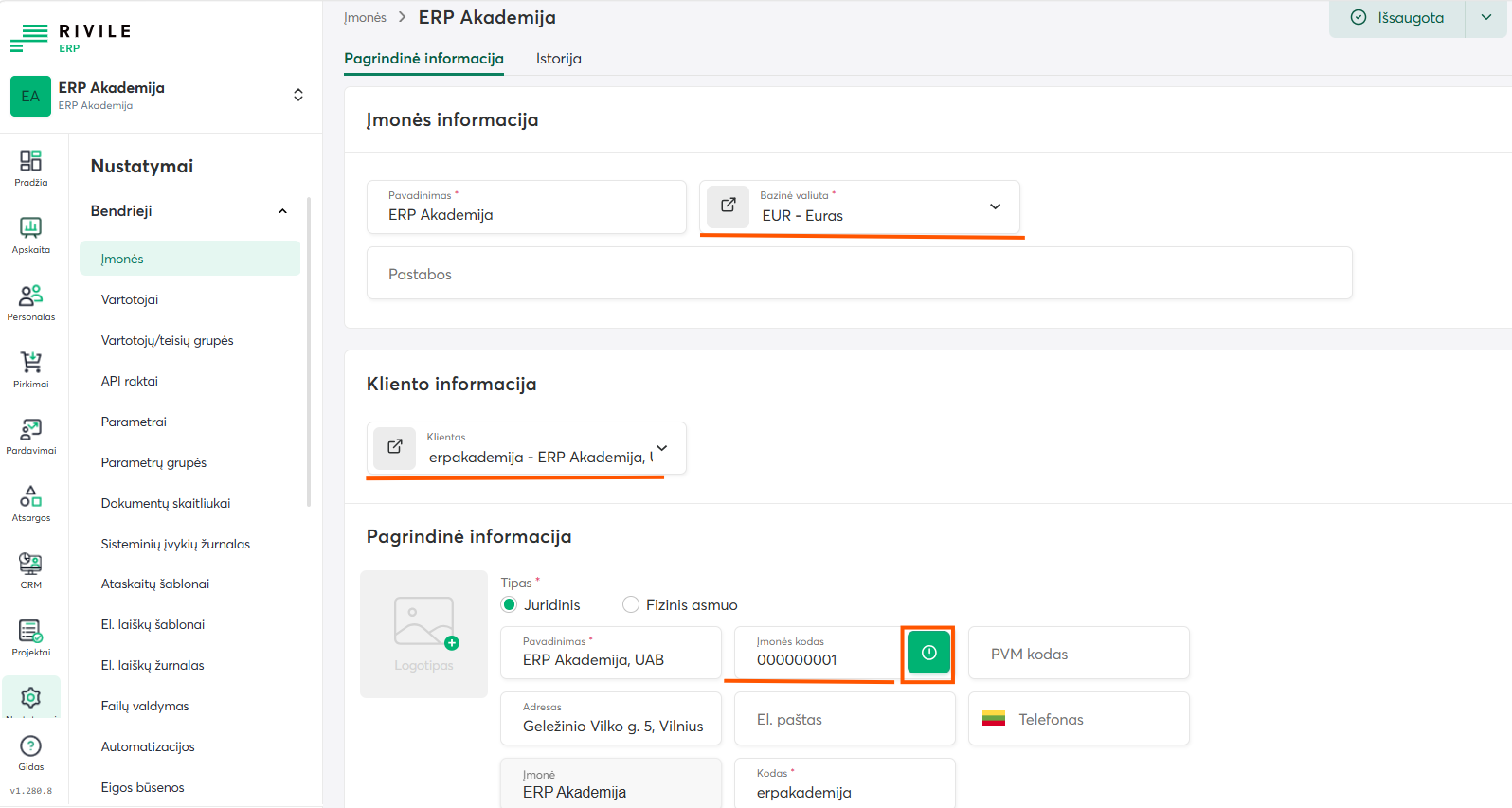Click the Išsaugota saved button
This screenshot has height=808, width=1512.
[1397, 18]
